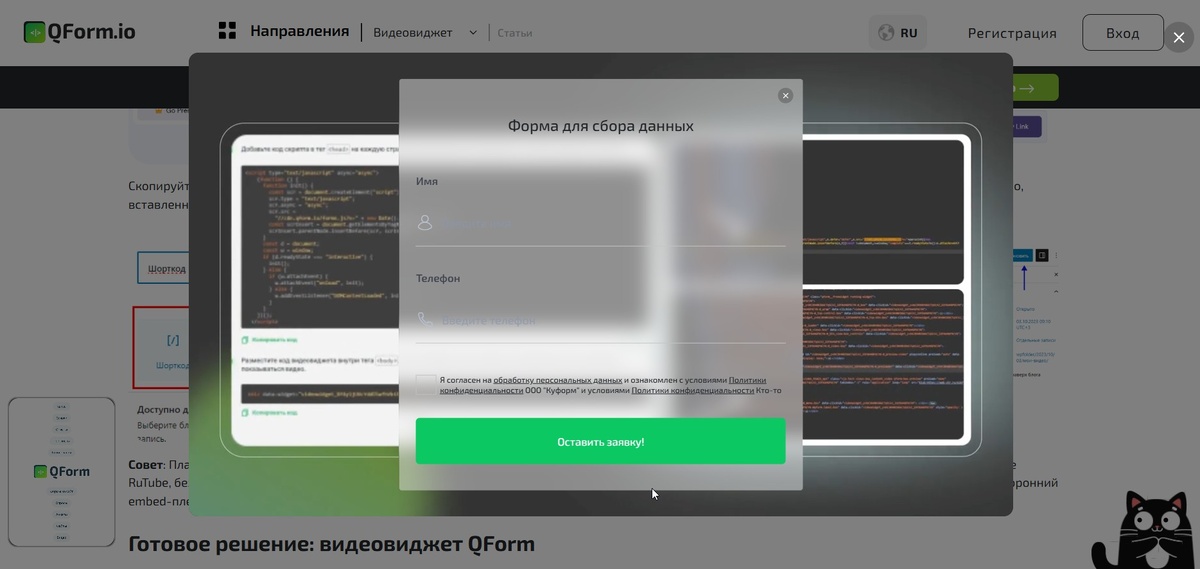Click the Шорткод block icon in red box

pos(172,341)
